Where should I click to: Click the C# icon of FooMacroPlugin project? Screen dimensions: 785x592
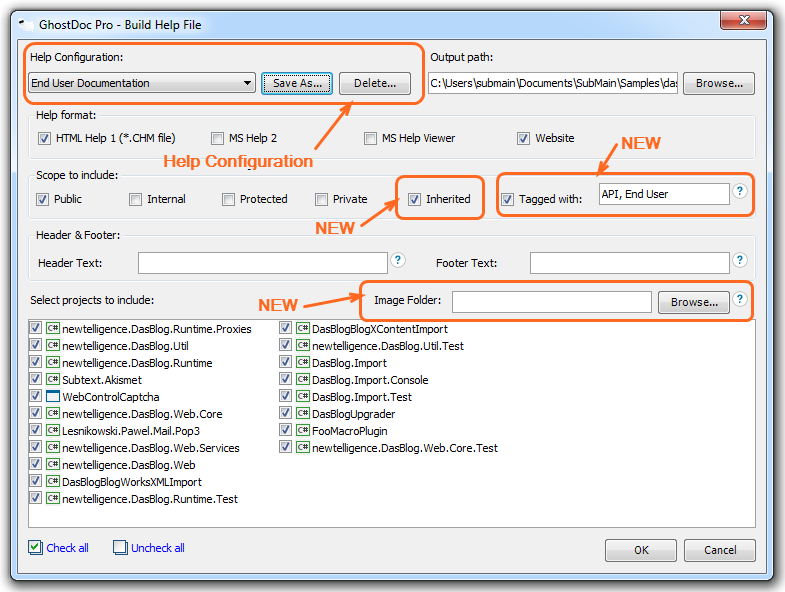(303, 431)
